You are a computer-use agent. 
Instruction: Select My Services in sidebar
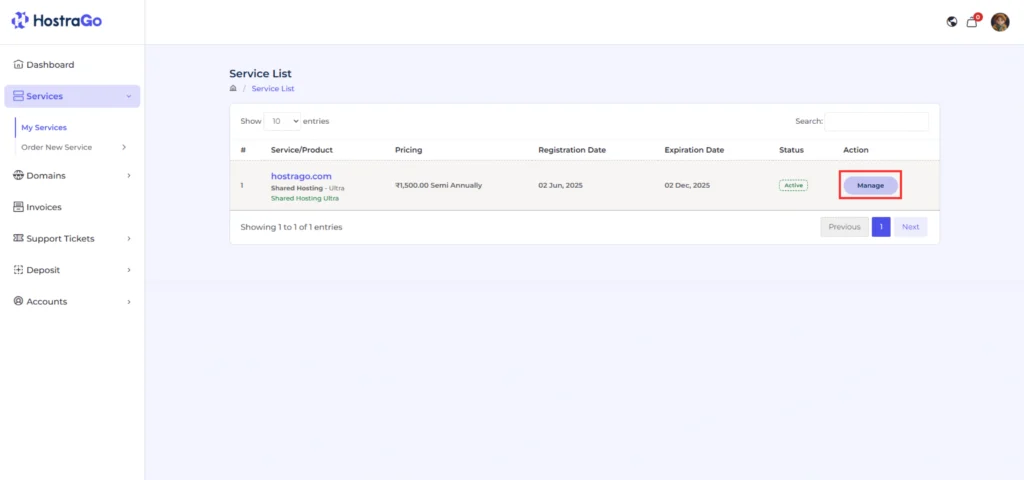44,127
